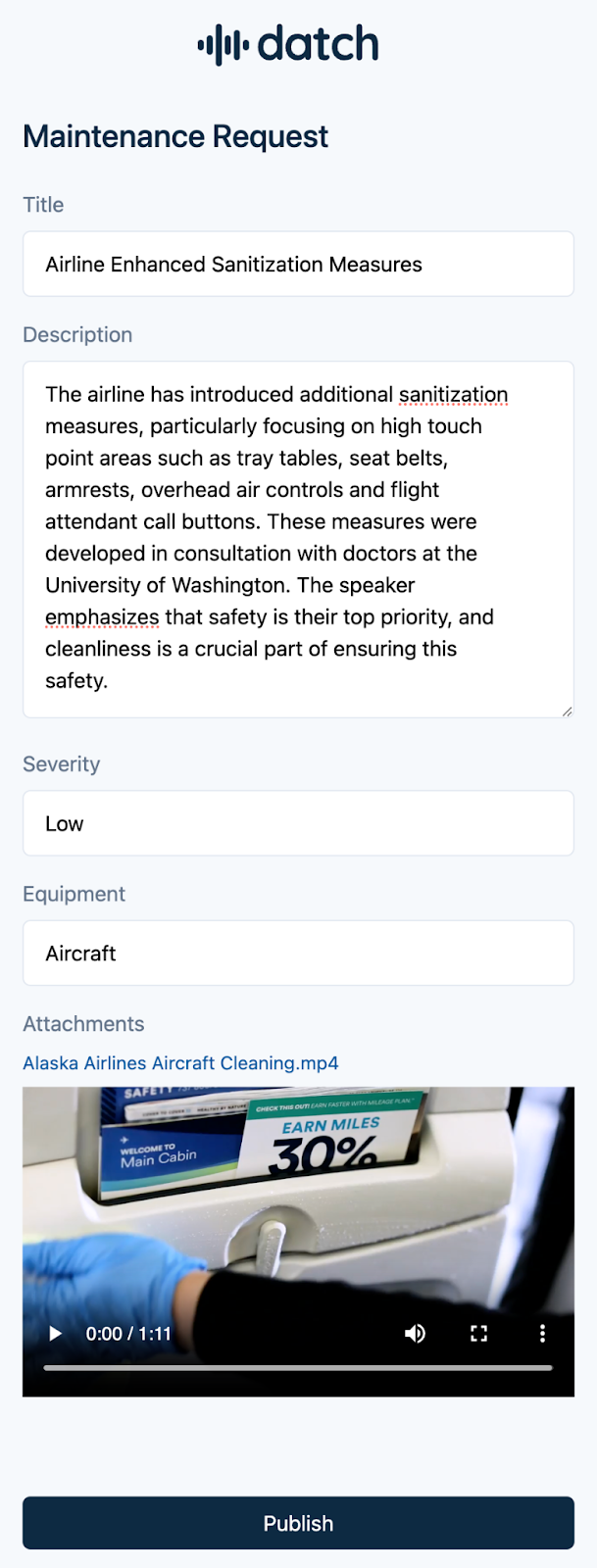Click inside the Title input field
Viewport: 597px width, 1568px height.
[x=298, y=264]
